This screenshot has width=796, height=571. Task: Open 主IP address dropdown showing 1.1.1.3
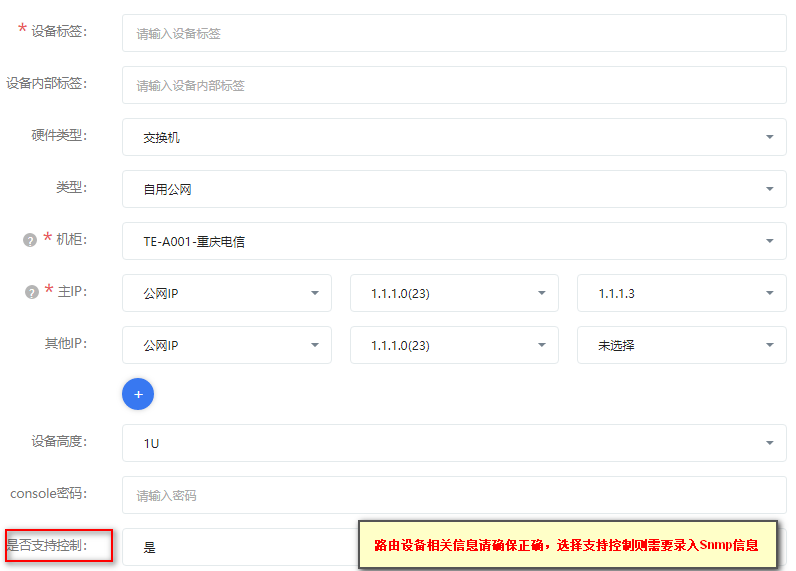682,293
